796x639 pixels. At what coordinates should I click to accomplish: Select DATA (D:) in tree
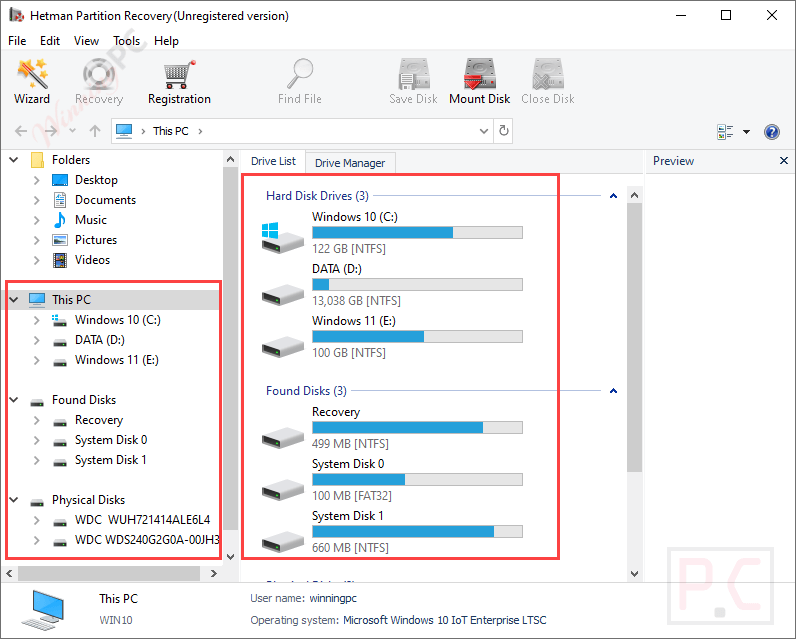[100, 340]
